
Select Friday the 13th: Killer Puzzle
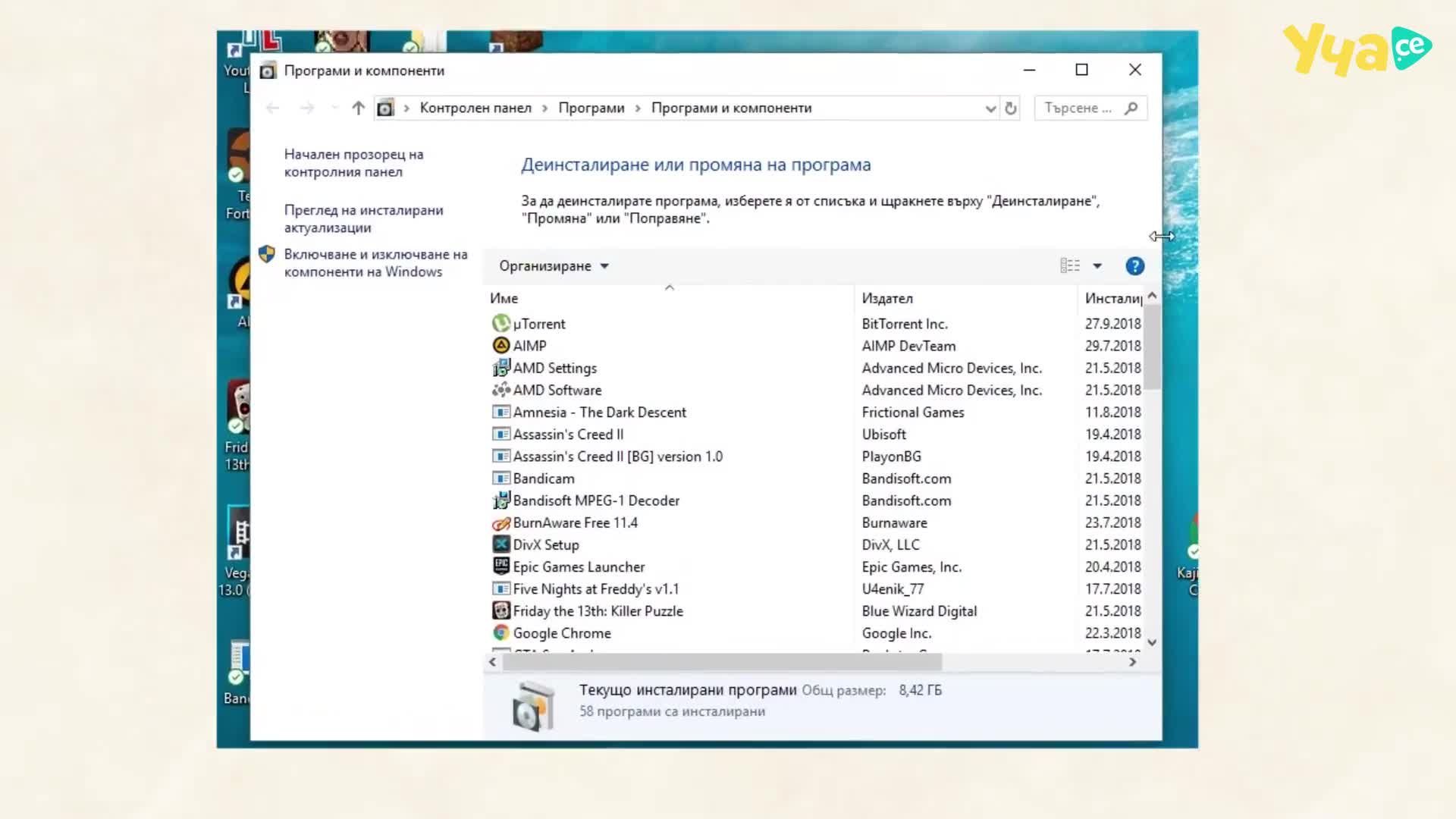click(598, 610)
